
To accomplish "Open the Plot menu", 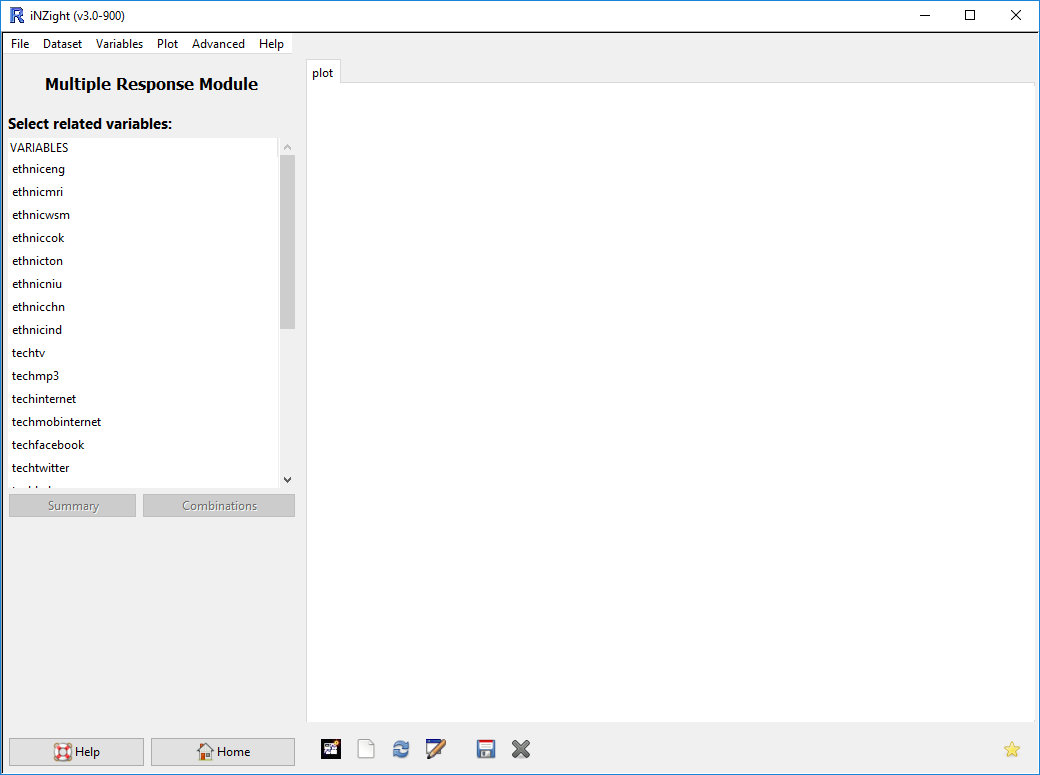I will [167, 44].
